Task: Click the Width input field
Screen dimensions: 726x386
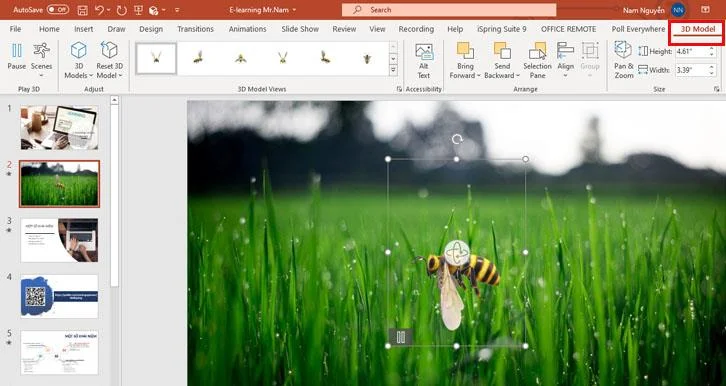Action: click(692, 70)
